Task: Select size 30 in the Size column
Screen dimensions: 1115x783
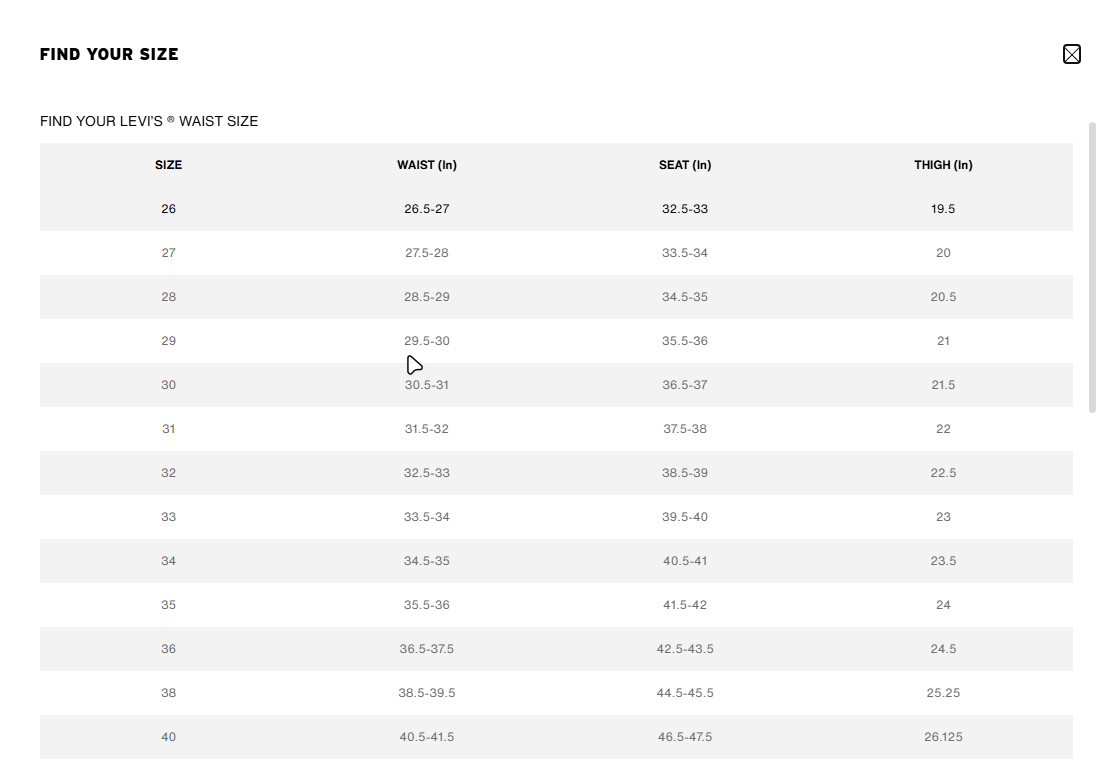Action: pyautogui.click(x=168, y=385)
